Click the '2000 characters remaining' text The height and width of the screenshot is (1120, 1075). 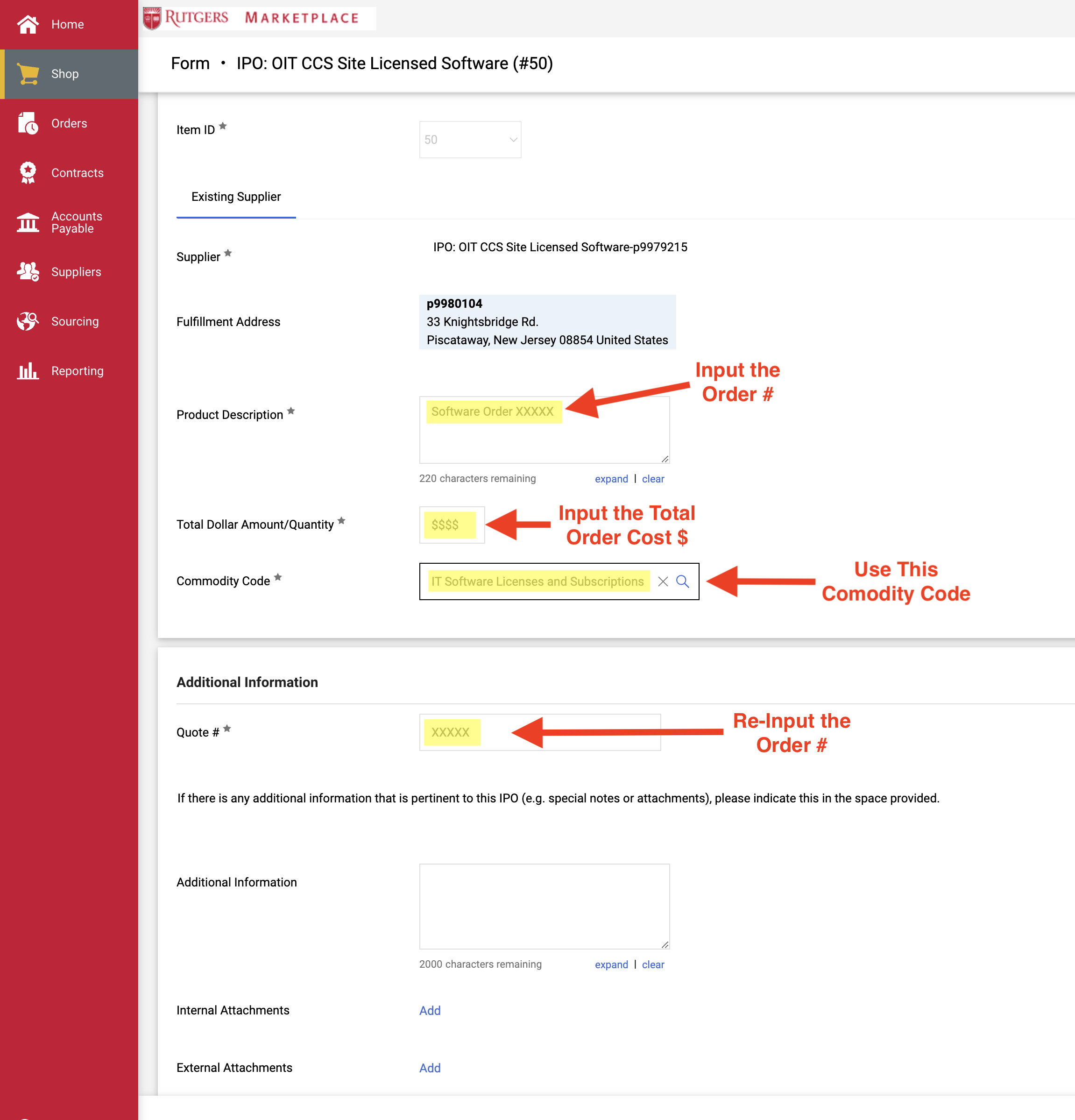pos(481,964)
